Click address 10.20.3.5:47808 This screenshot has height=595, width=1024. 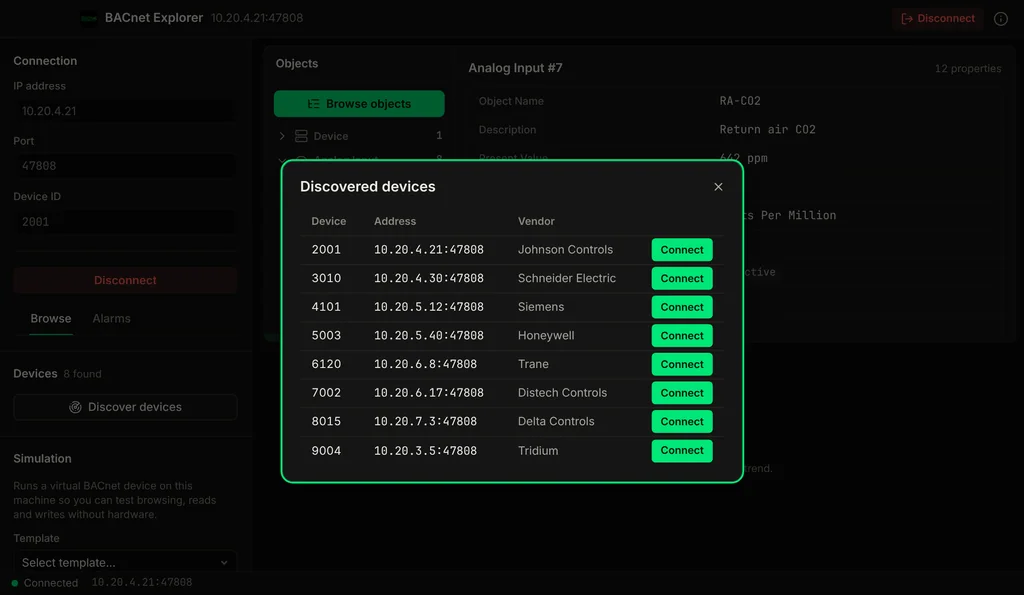[425, 451]
